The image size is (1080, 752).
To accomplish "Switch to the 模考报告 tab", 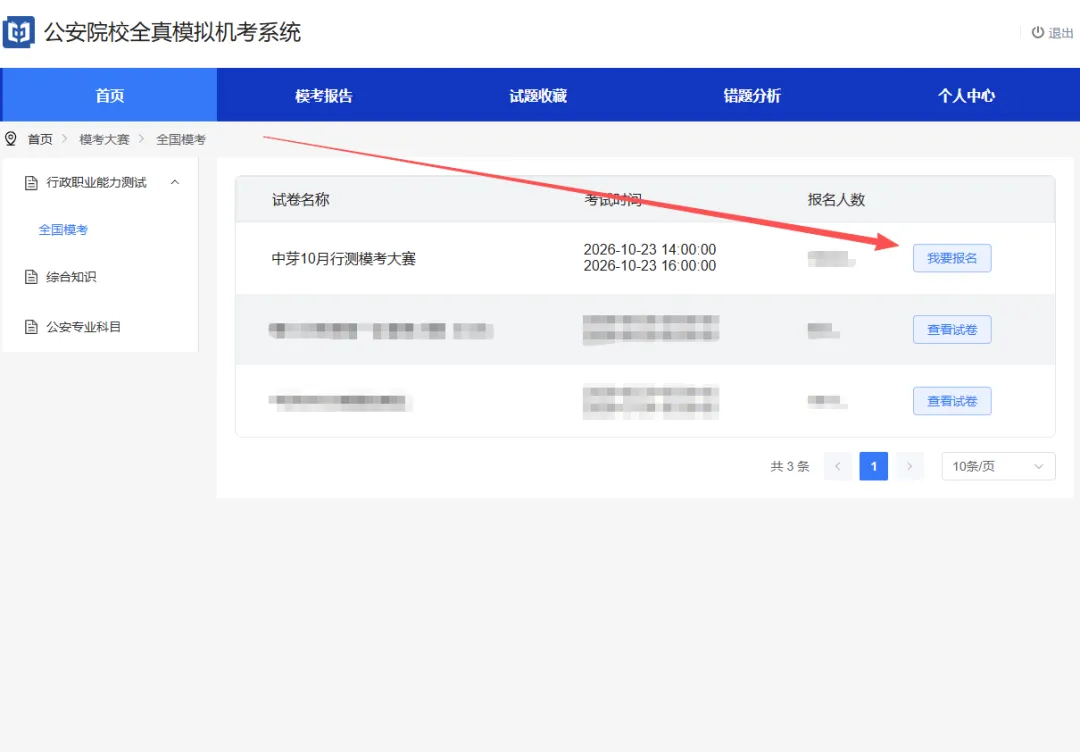I will (x=324, y=95).
